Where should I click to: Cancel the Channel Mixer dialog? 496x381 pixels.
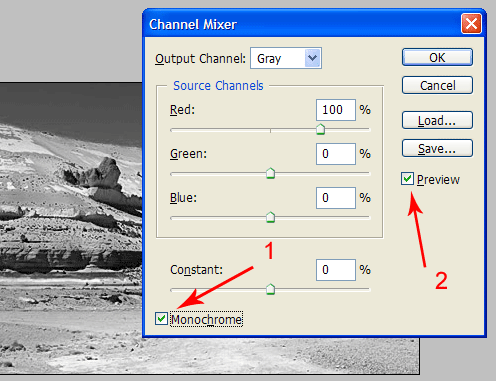click(x=437, y=85)
